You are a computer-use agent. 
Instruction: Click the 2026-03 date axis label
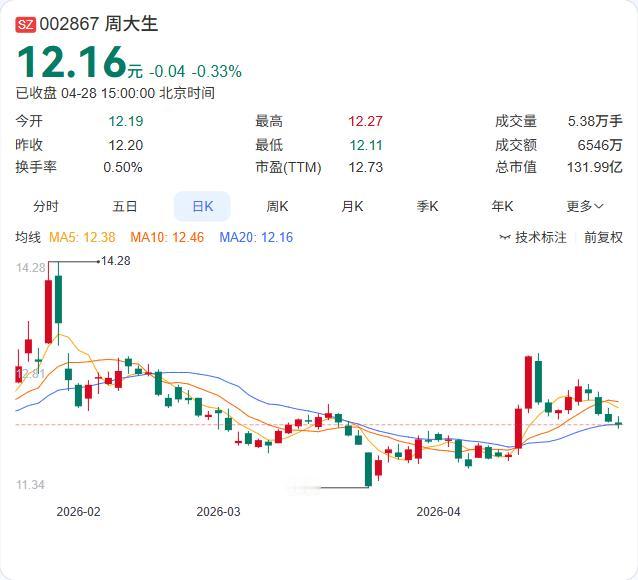[218, 512]
